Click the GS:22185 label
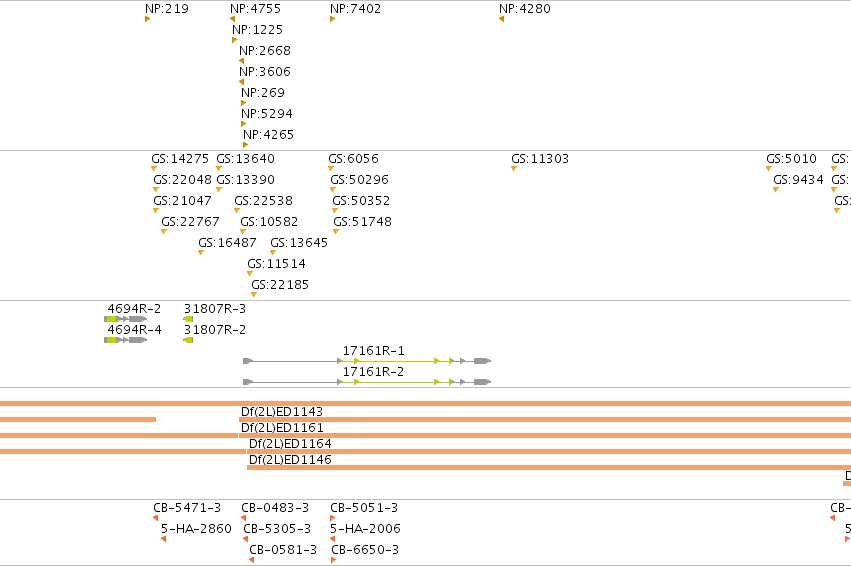This screenshot has width=851, height=566. (280, 285)
